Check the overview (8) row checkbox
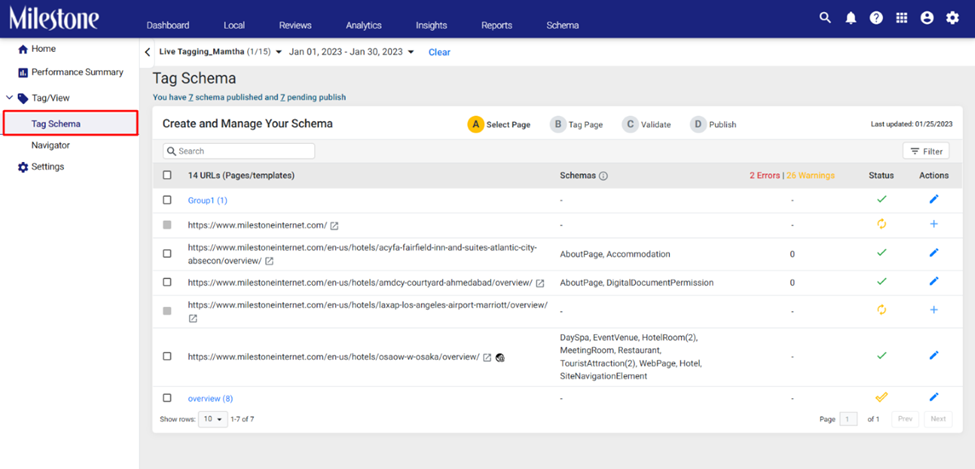The width and height of the screenshot is (975, 469). coord(167,398)
